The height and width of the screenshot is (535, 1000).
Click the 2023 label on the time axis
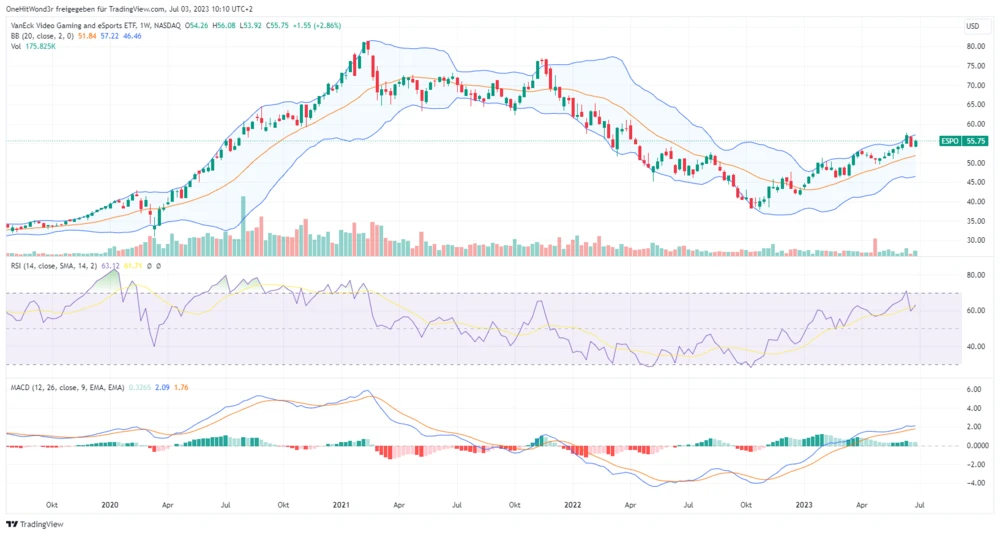(x=804, y=506)
